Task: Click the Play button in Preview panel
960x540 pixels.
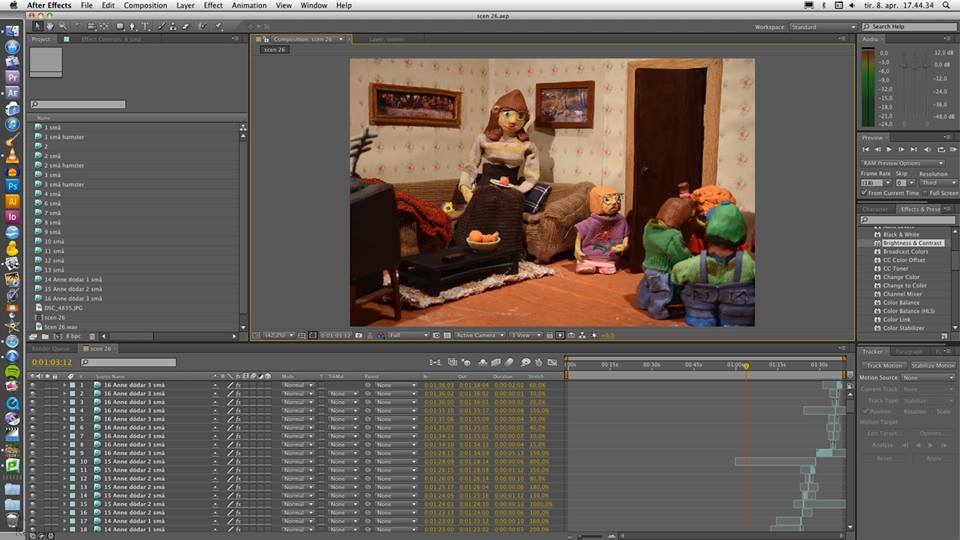Action: (x=890, y=149)
